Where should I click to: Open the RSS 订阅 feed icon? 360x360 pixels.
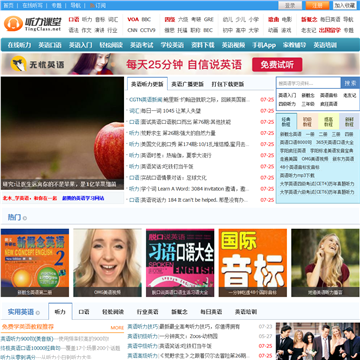pyautogui.click(x=92, y=6)
